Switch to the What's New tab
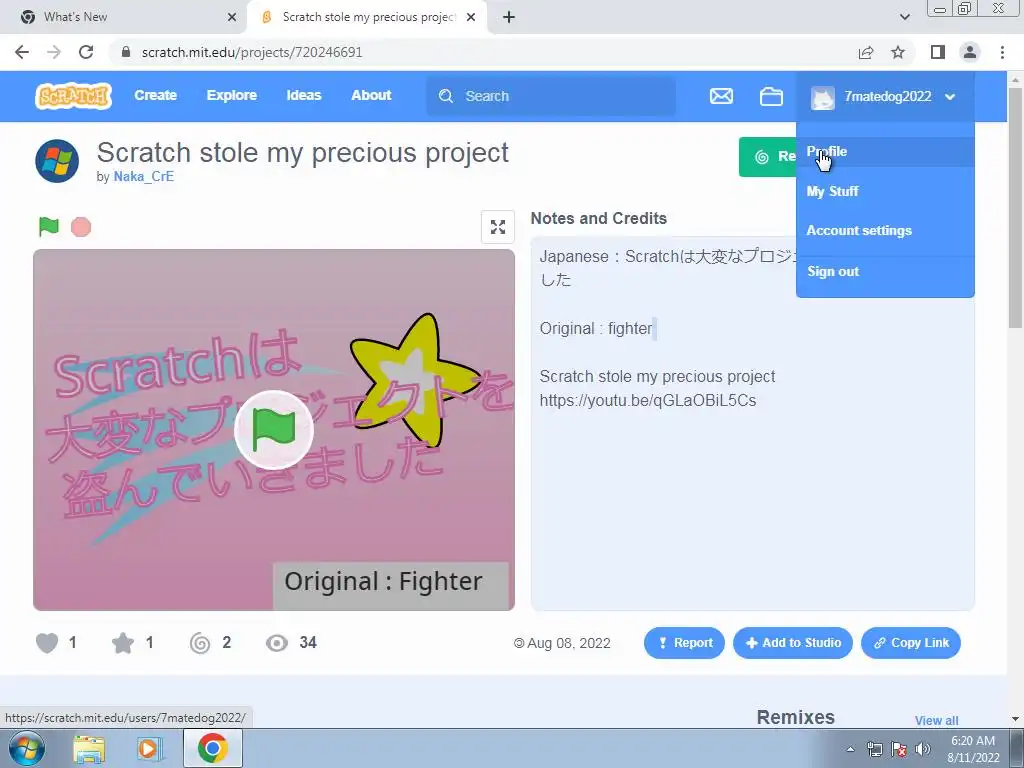The image size is (1024, 768). pyautogui.click(x=124, y=17)
